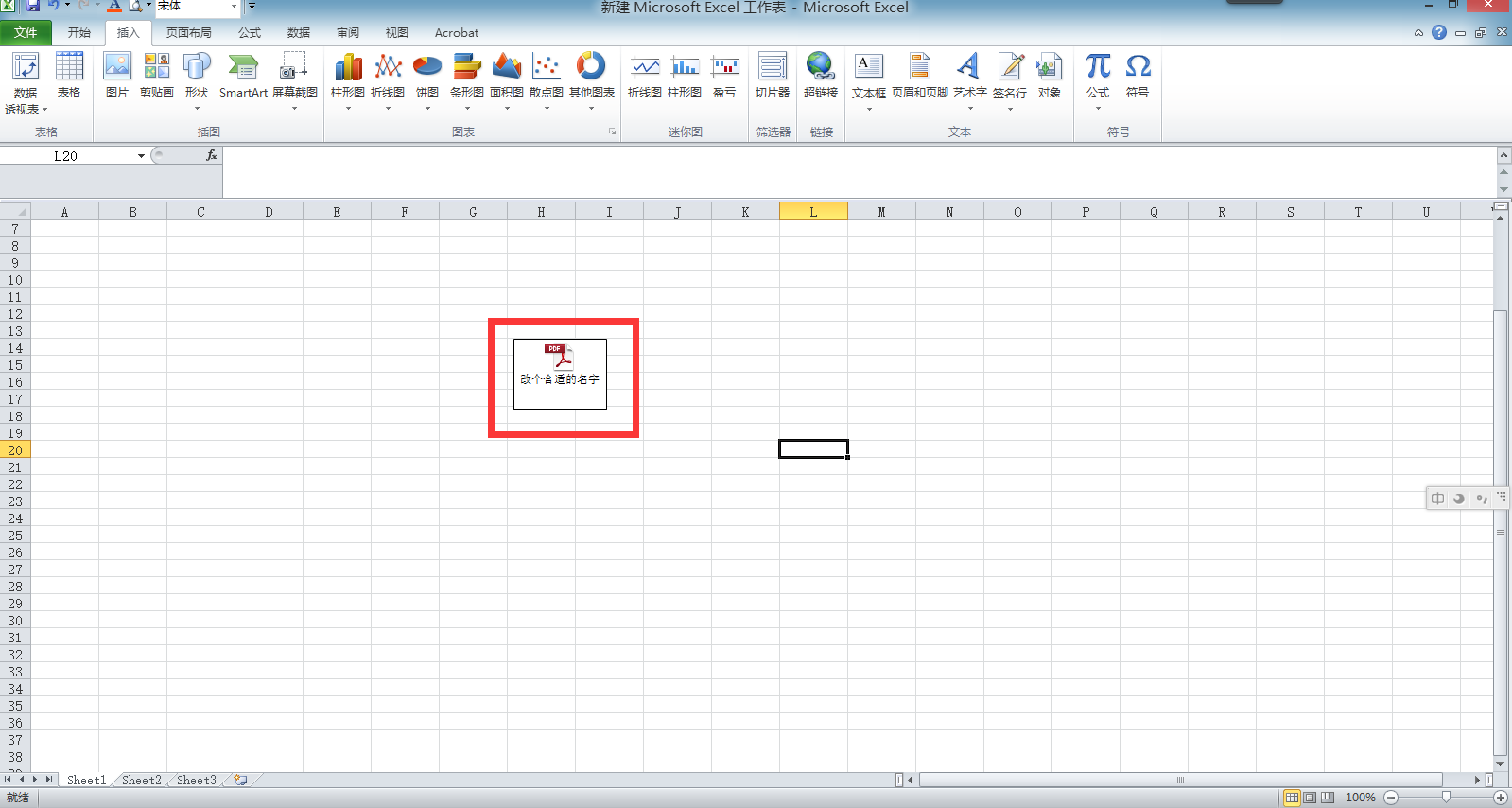Select the embedded PDF object 改个合适的名字
The height and width of the screenshot is (808, 1512).
tap(560, 374)
